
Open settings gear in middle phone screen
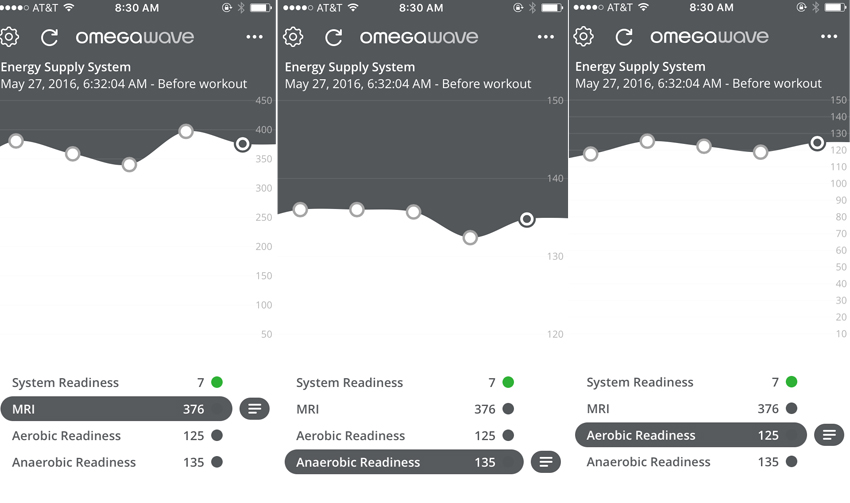[x=293, y=38]
